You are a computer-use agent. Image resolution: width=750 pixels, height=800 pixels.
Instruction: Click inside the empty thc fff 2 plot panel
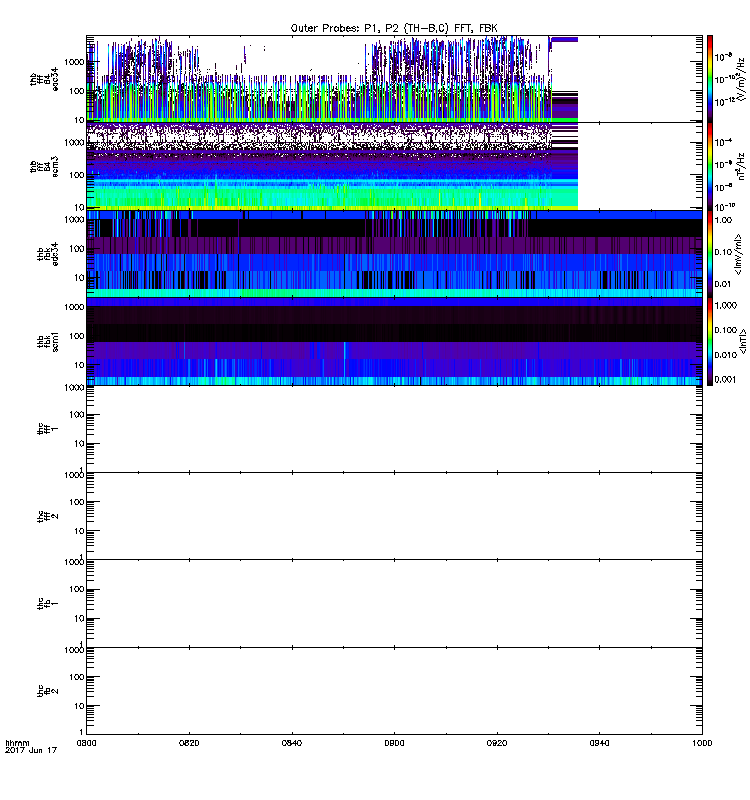click(394, 516)
